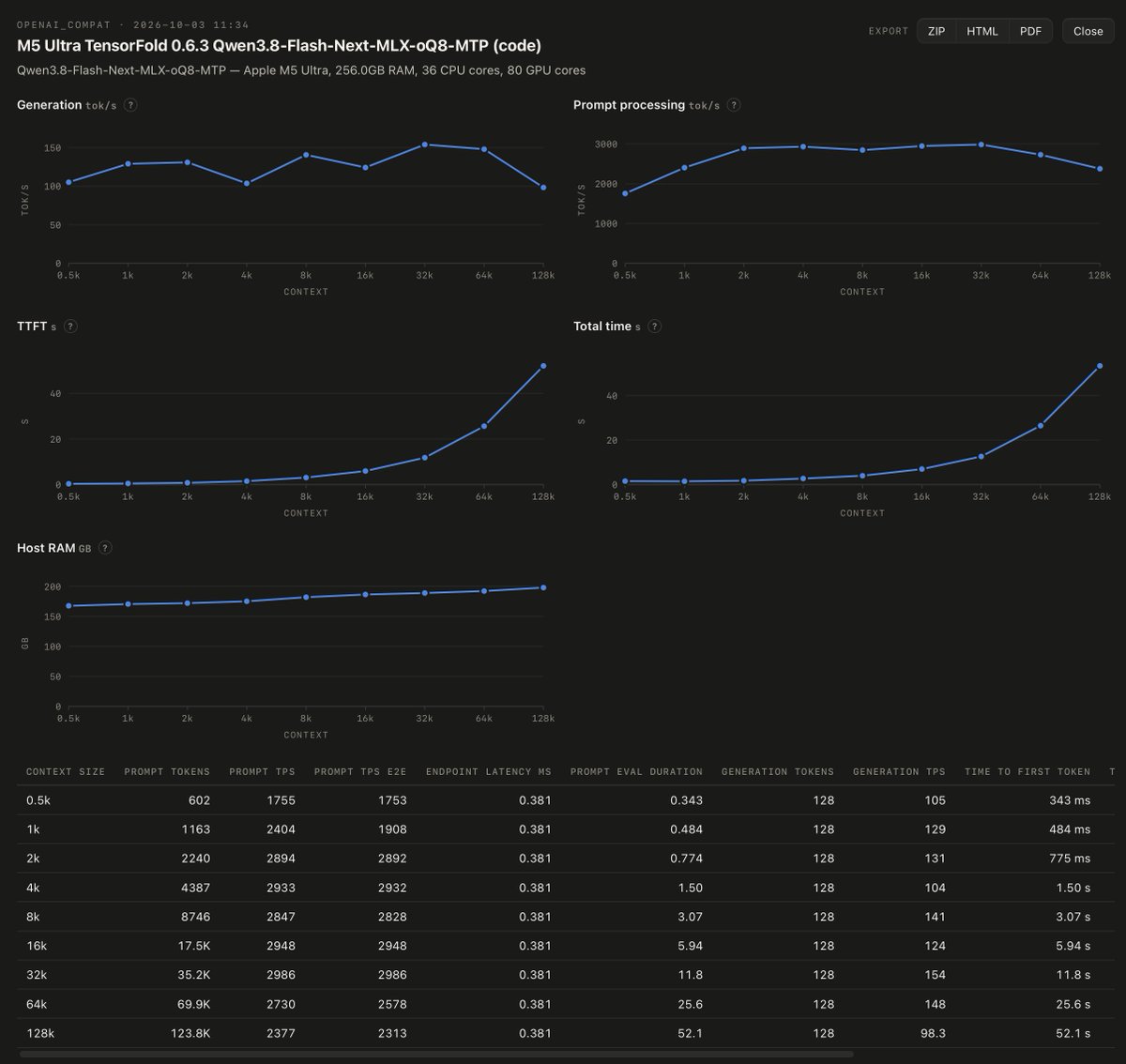This screenshot has height=1064, width=1126.
Task: Click the 128k context size row label
Action: tap(40, 1033)
